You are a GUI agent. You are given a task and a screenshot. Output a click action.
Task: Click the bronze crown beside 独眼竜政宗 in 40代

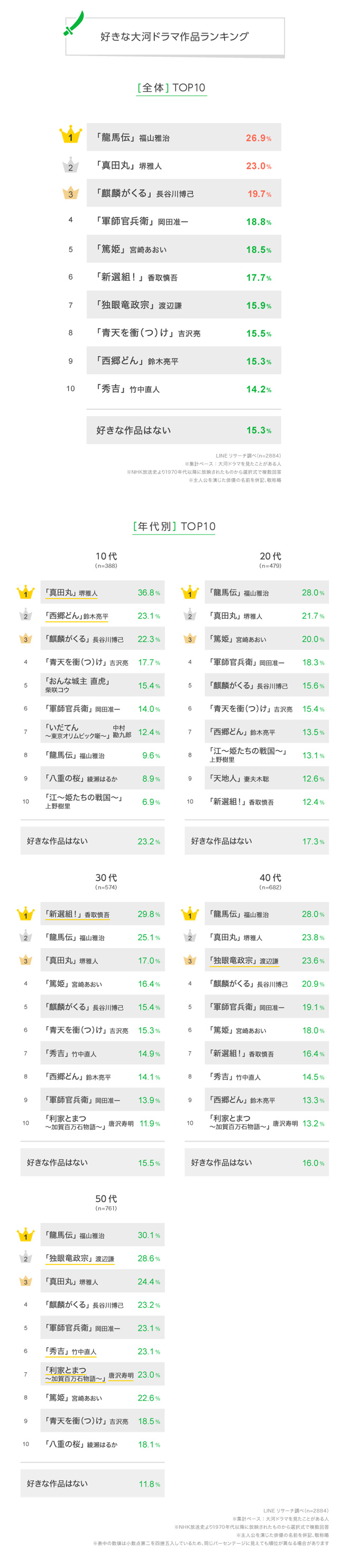(x=190, y=960)
